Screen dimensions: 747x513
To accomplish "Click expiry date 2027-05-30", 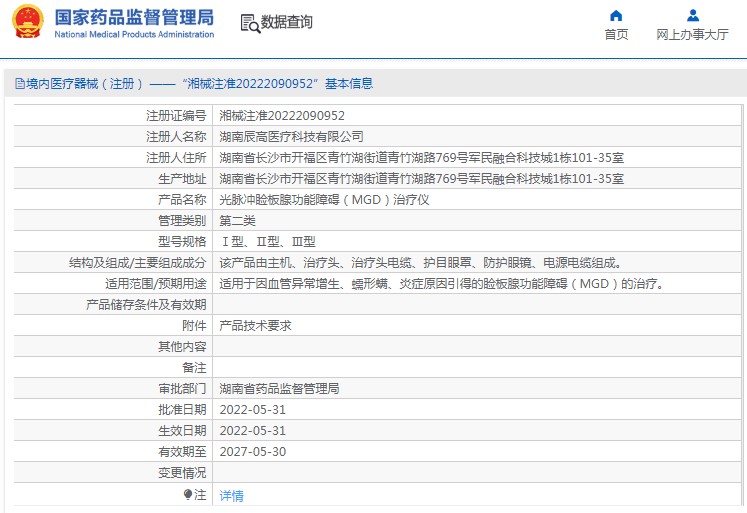I will (x=252, y=452).
